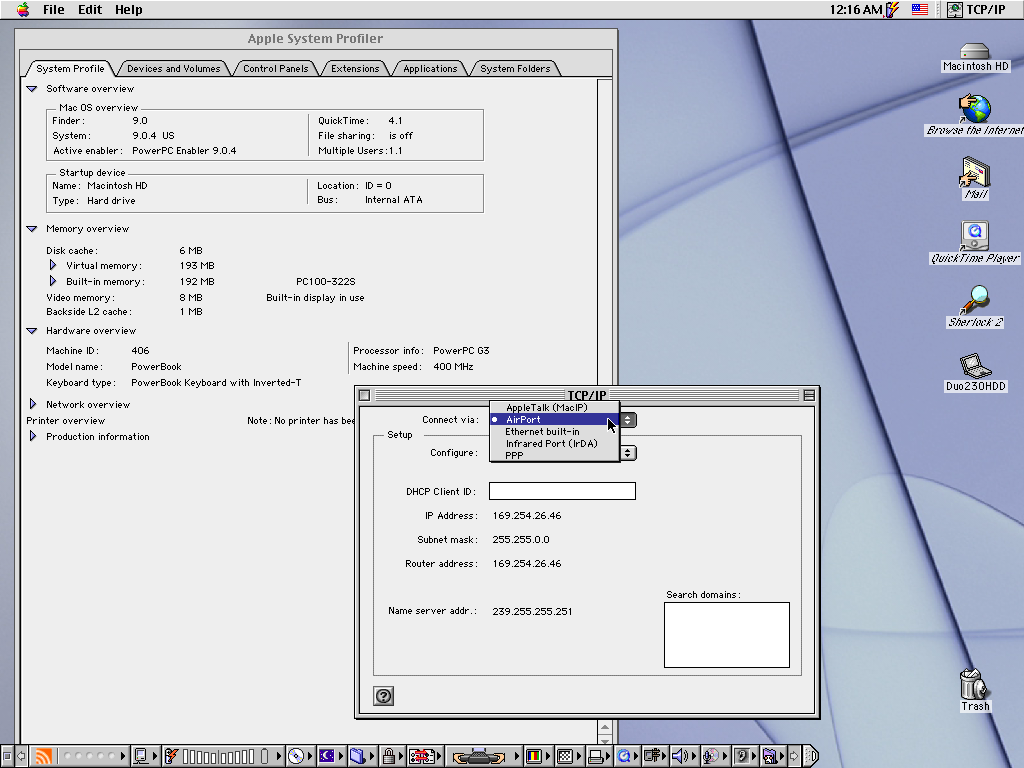Select the Sherlock 2 desktop icon
Screen dimensions: 1024x768
[x=975, y=306]
